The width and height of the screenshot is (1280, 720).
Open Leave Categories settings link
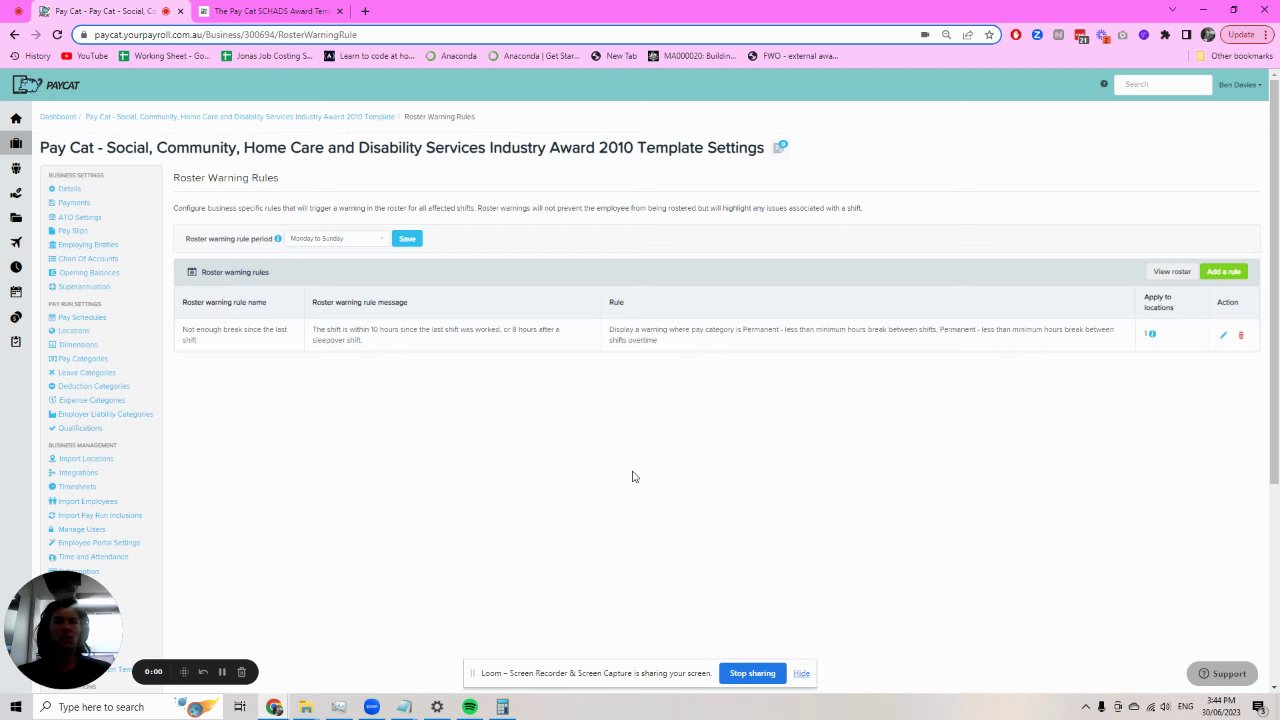[87, 373]
